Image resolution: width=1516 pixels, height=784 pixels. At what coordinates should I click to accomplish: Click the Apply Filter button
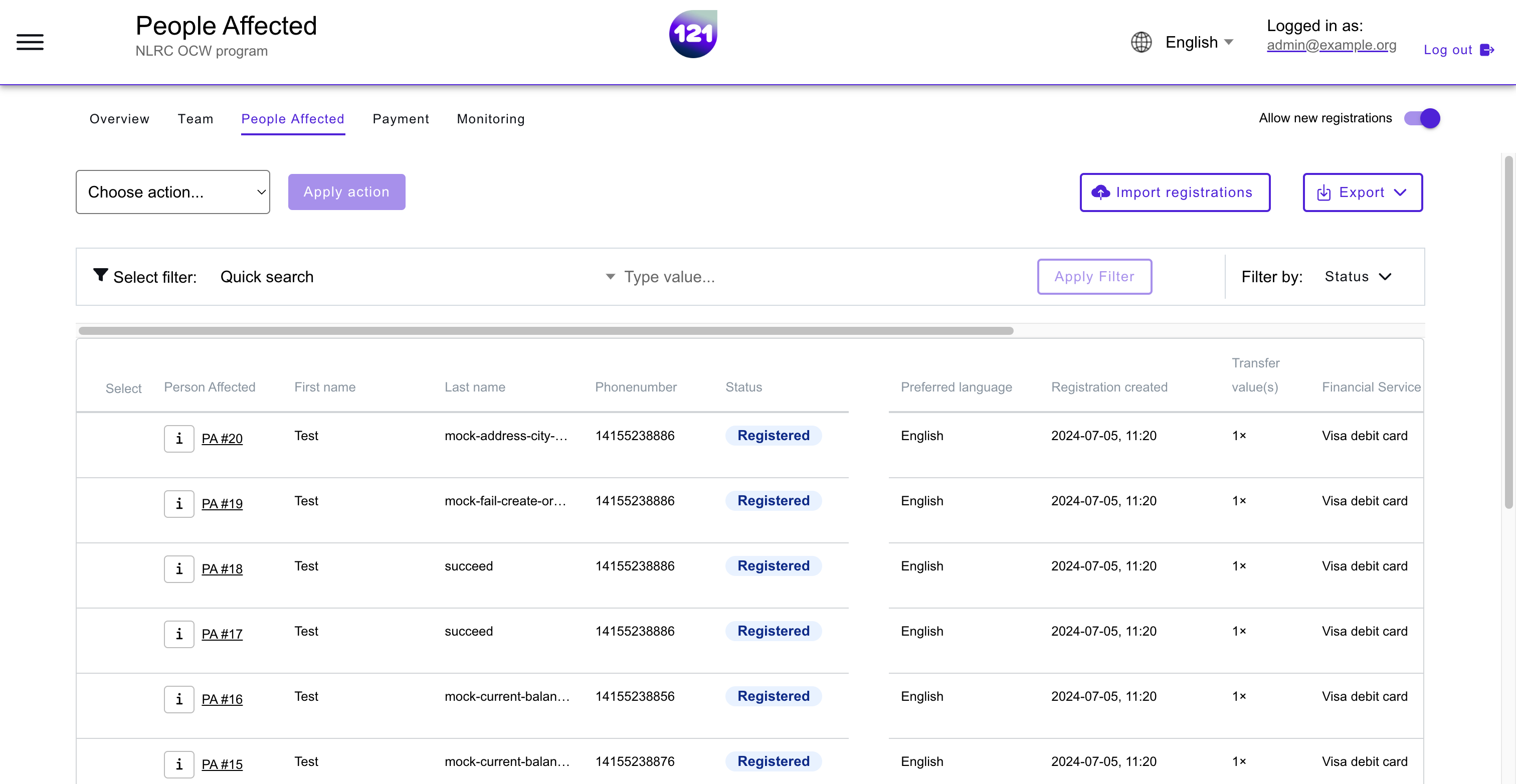point(1094,276)
